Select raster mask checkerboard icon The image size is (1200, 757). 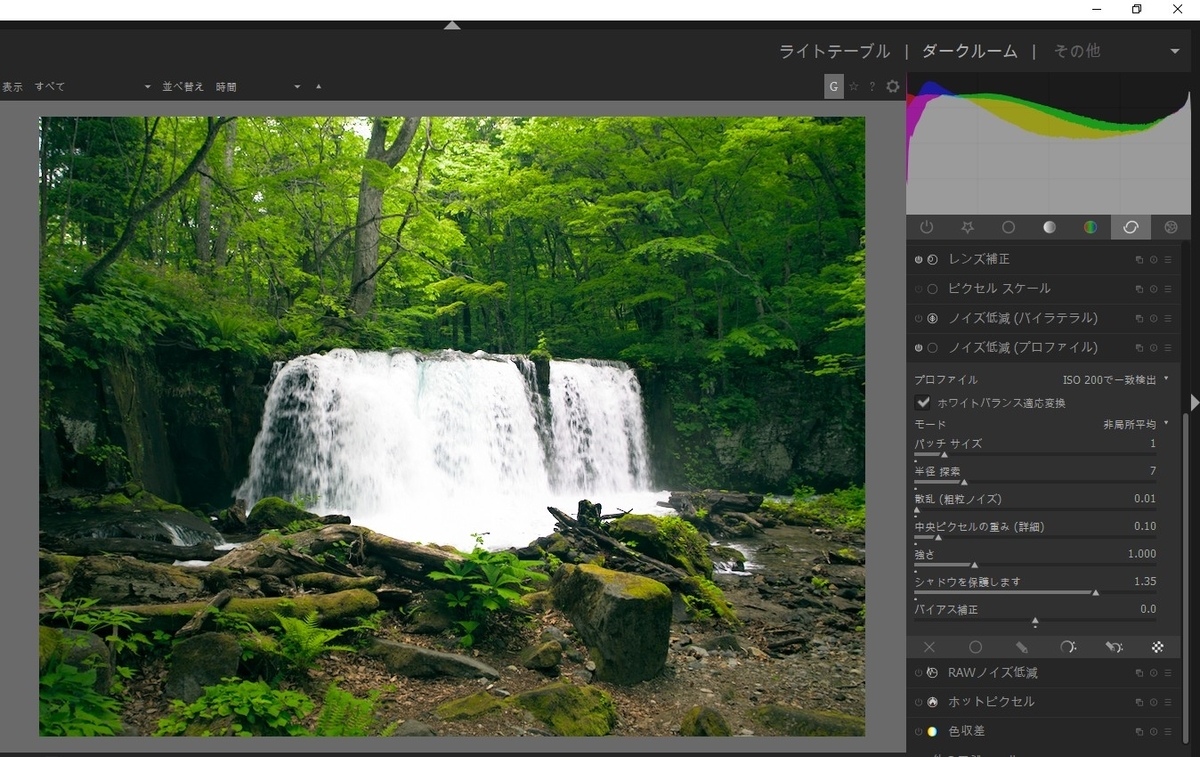1158,647
